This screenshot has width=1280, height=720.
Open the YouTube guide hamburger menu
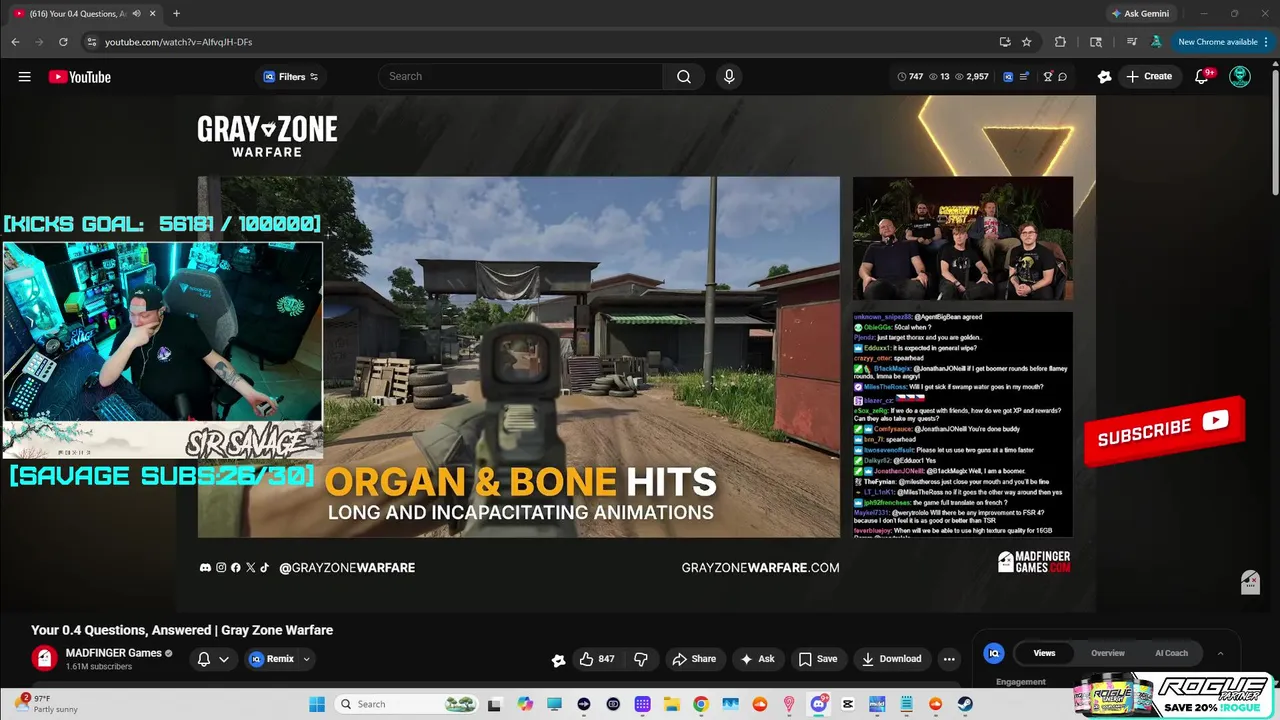(x=24, y=77)
